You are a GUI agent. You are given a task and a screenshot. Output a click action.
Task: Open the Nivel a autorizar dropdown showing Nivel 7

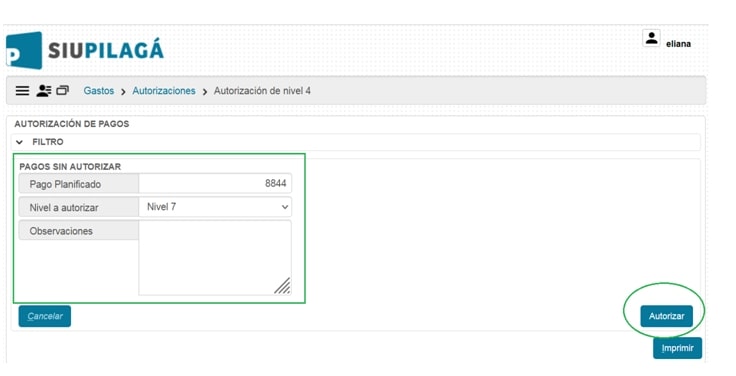point(215,207)
